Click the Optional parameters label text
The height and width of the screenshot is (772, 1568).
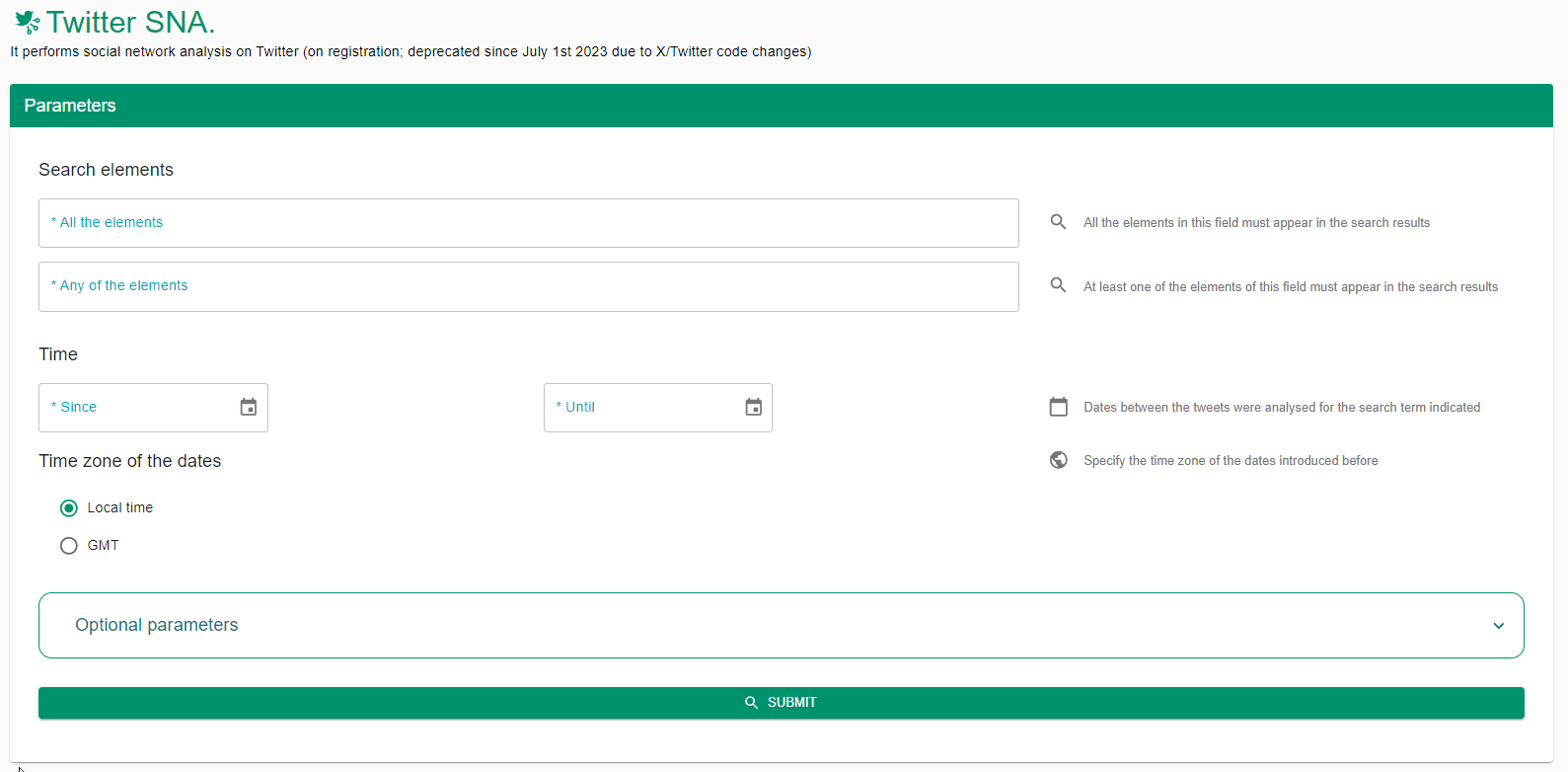[157, 625]
